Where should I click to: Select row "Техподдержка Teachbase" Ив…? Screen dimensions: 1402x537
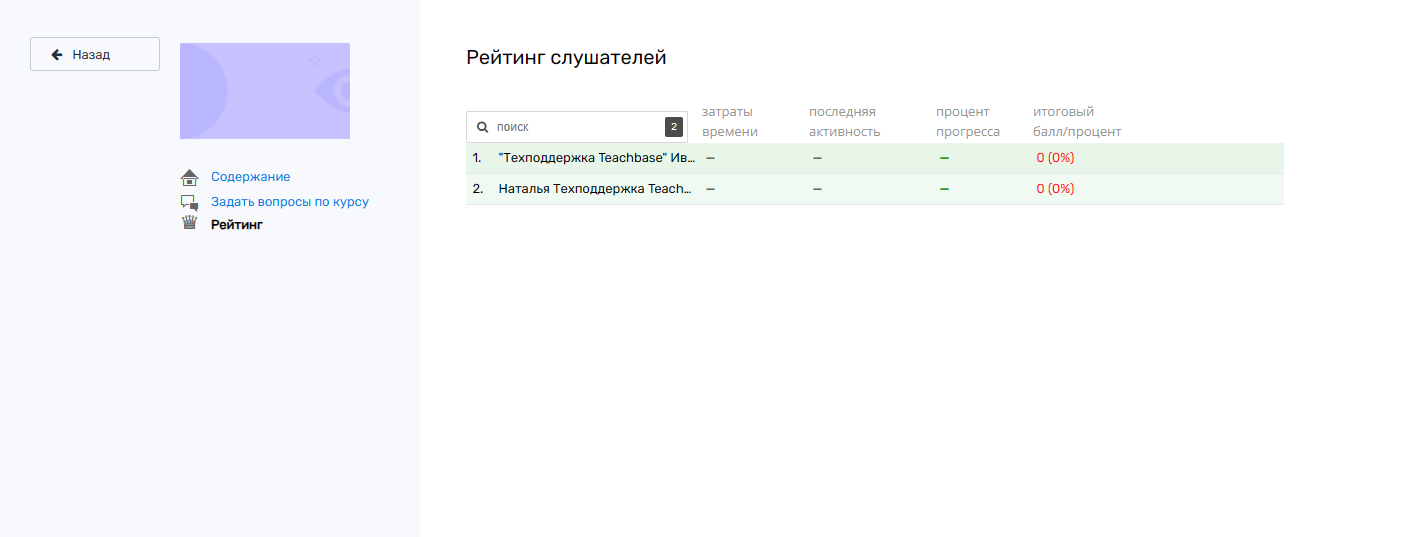tap(875, 158)
